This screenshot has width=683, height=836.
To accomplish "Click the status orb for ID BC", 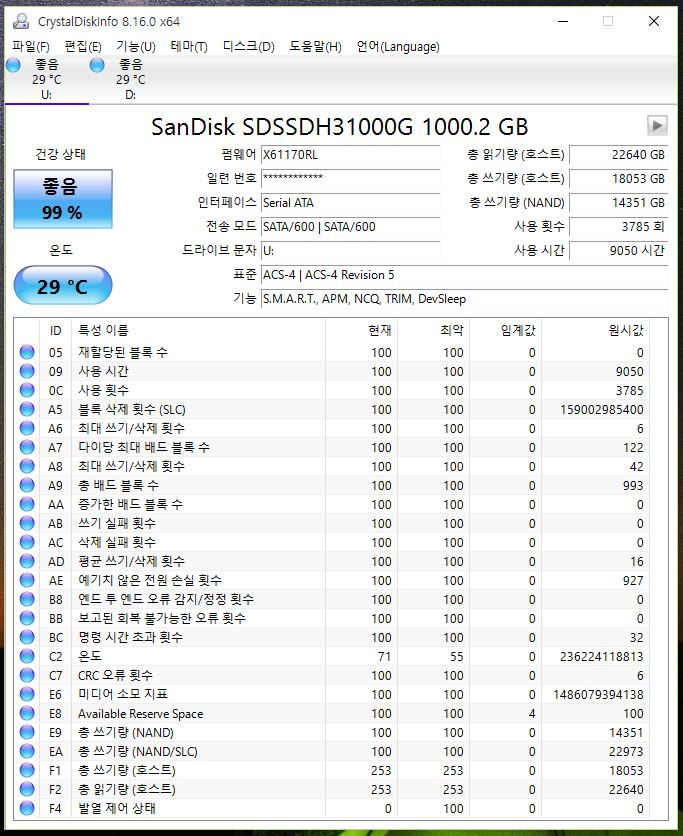I will tap(27, 637).
